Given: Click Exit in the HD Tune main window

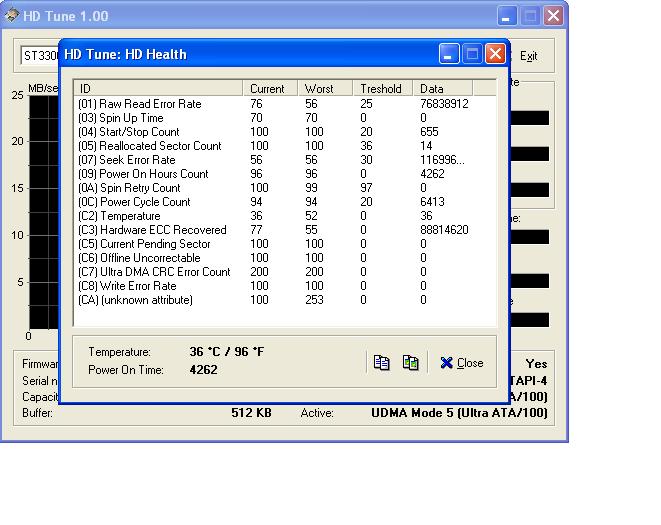Looking at the screenshot, I should pos(528,56).
